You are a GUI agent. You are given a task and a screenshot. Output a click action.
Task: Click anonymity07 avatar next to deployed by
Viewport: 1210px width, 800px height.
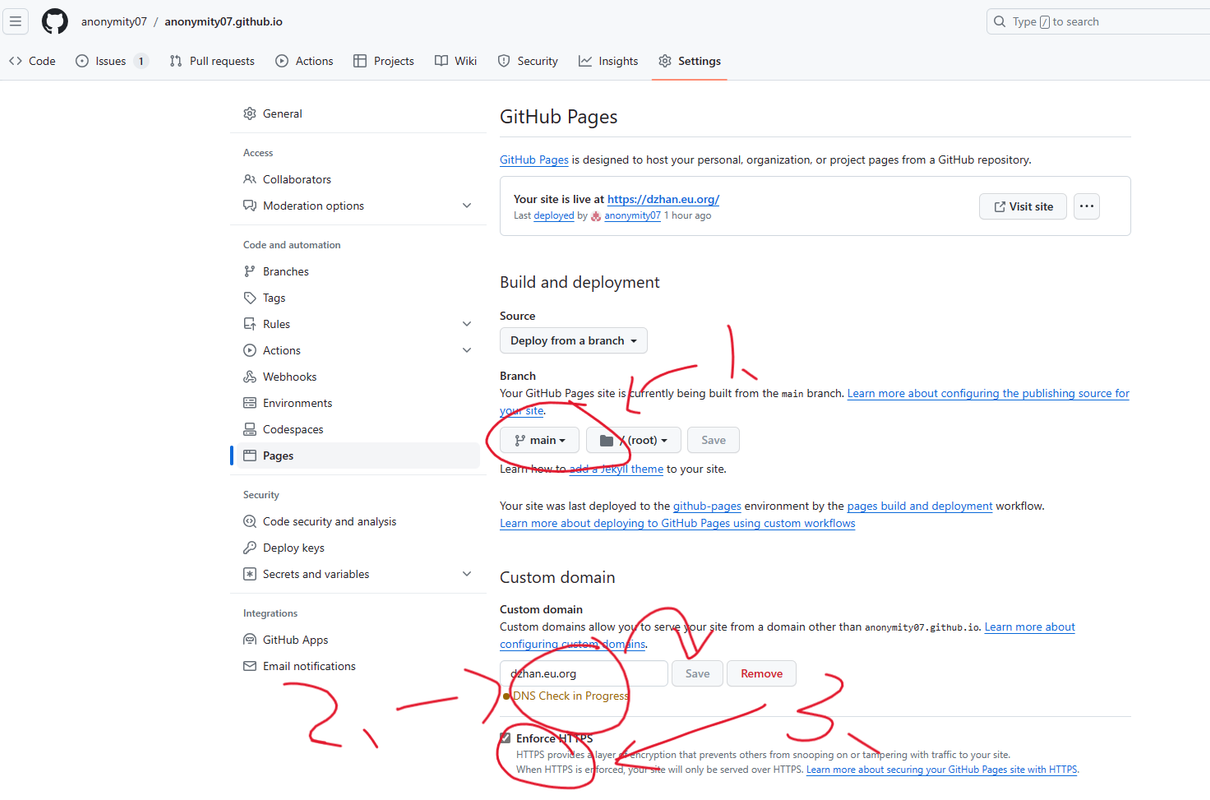pyautogui.click(x=596, y=216)
